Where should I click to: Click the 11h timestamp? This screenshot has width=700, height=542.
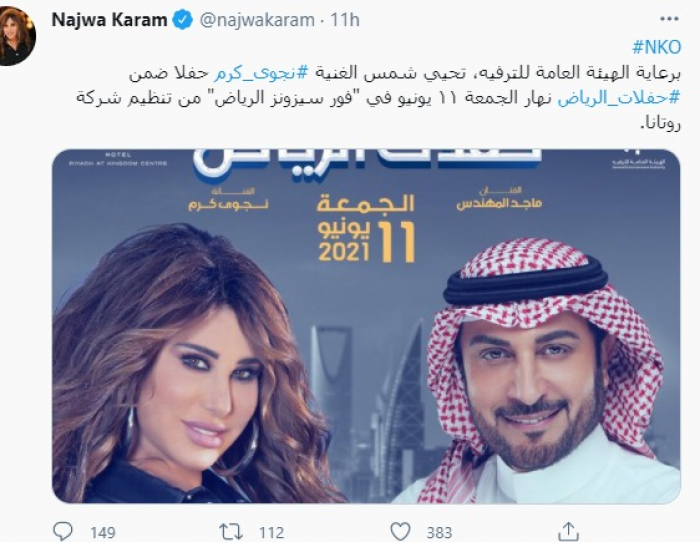[345, 20]
